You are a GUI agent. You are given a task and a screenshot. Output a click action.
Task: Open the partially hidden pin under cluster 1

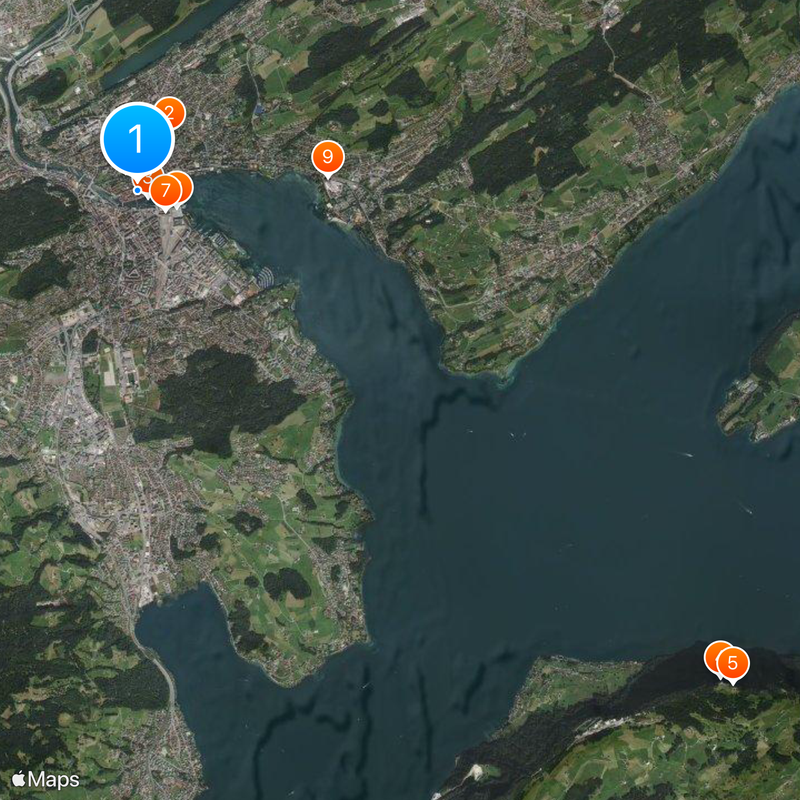click(148, 178)
